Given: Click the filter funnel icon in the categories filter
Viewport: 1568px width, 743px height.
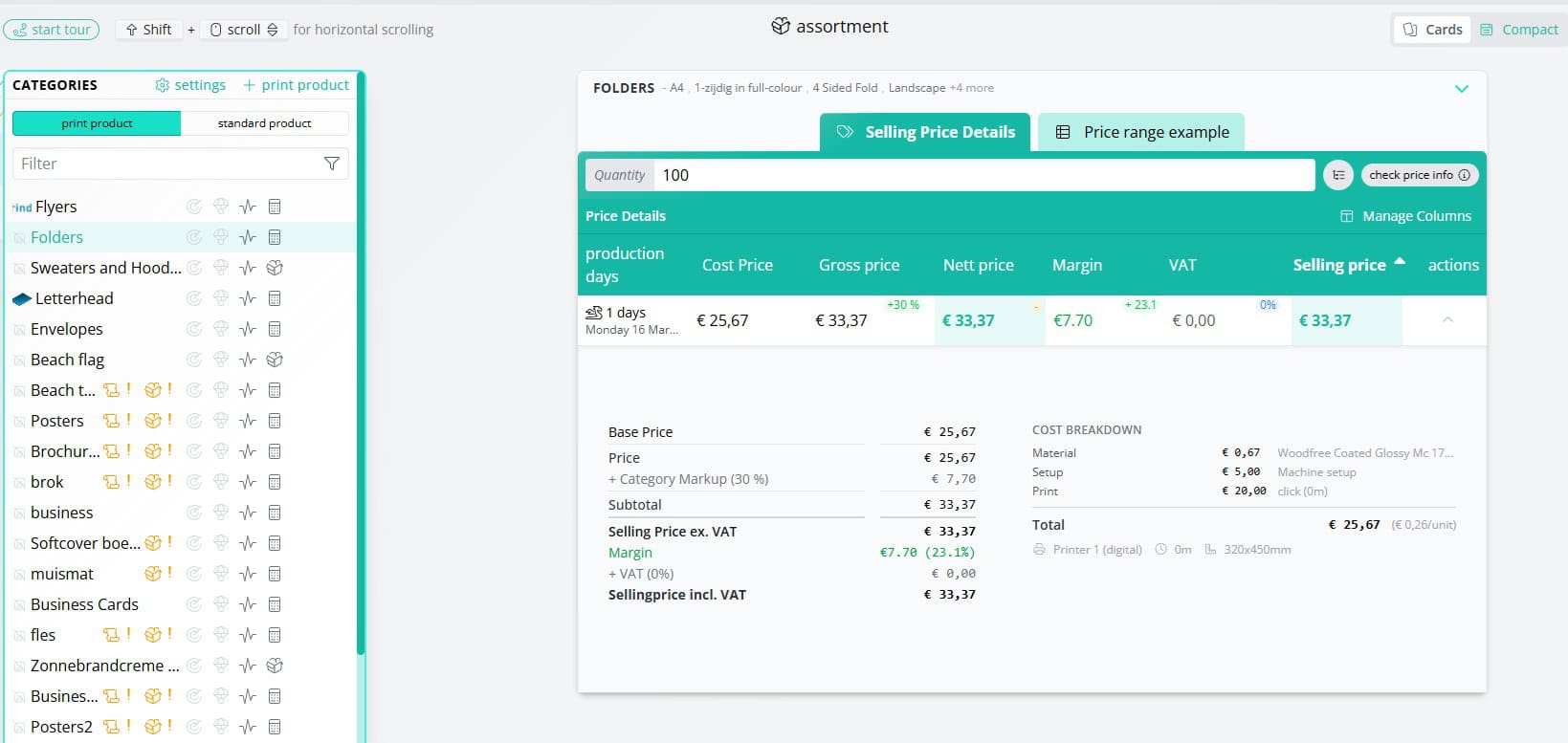Looking at the screenshot, I should point(332,164).
